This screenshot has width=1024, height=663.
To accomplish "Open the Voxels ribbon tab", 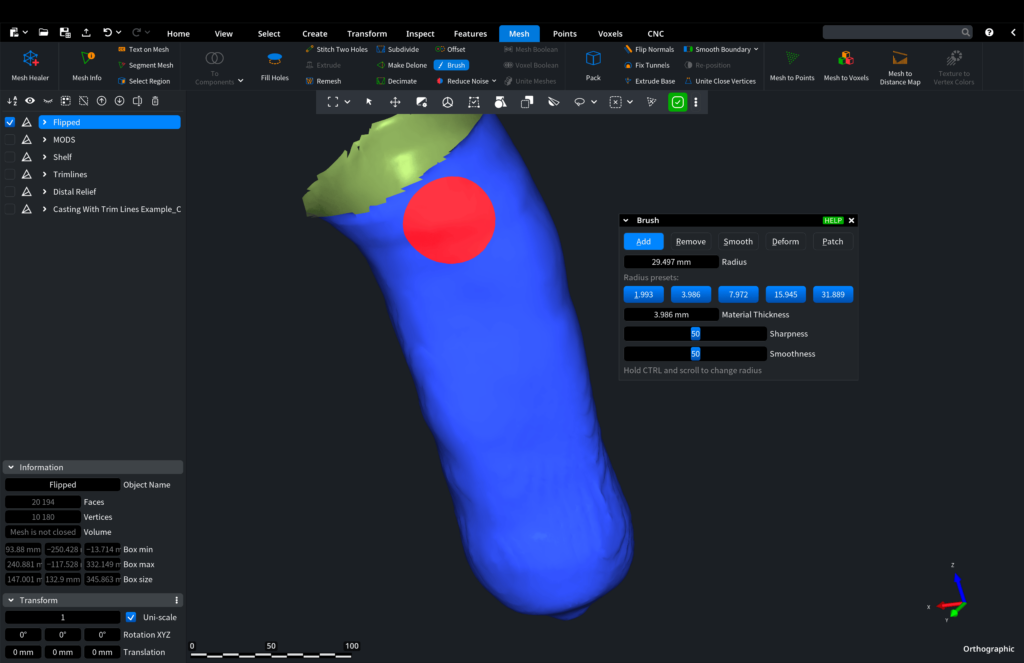I will tap(610, 34).
